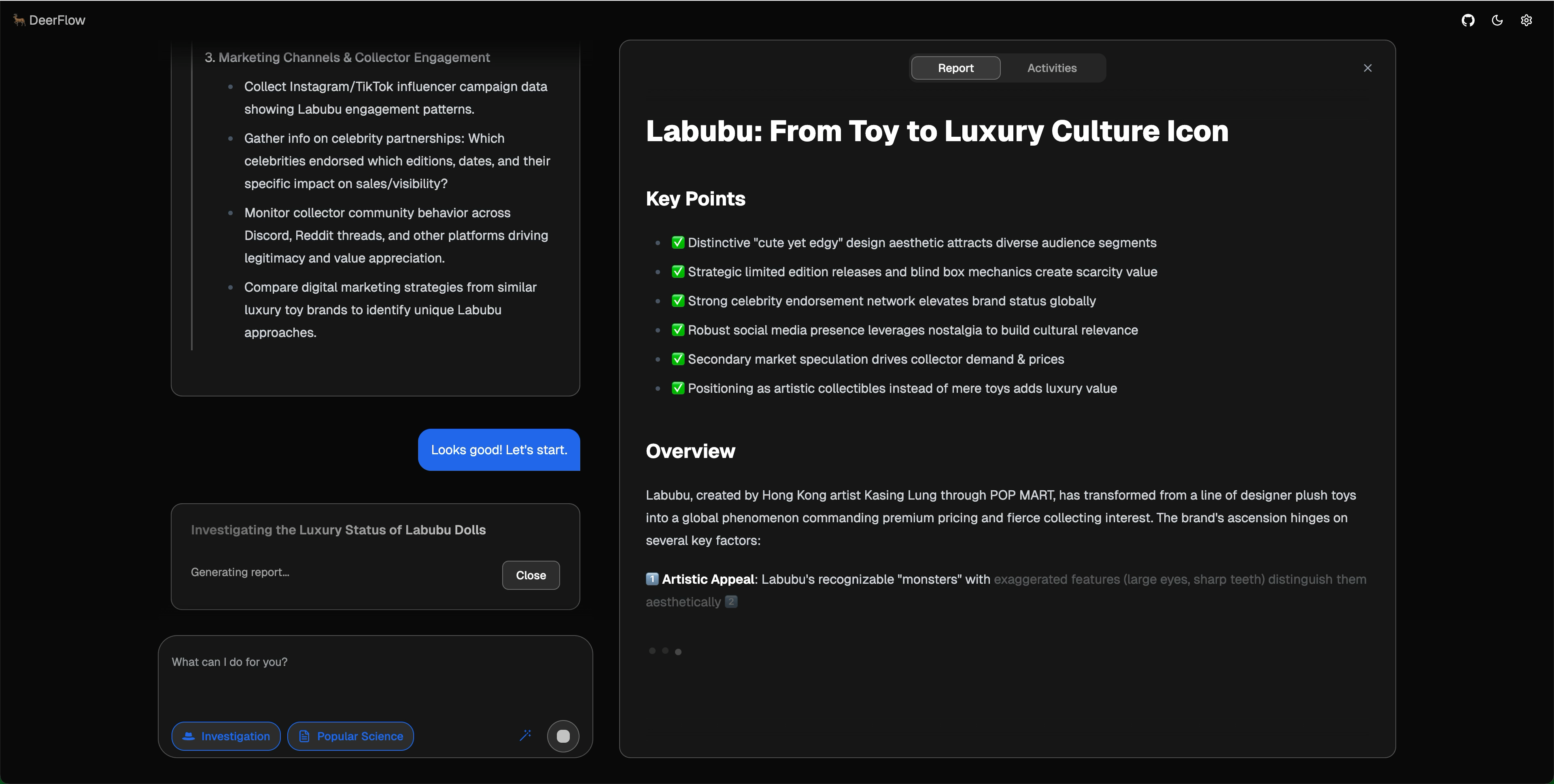Click the 'Investigating the Luxury Status' card title

pos(338,530)
